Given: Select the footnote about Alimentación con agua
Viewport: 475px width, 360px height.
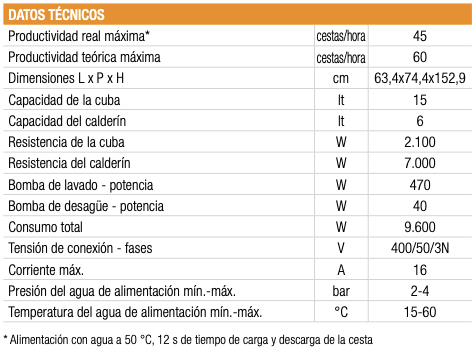Looking at the screenshot, I should click(188, 340).
